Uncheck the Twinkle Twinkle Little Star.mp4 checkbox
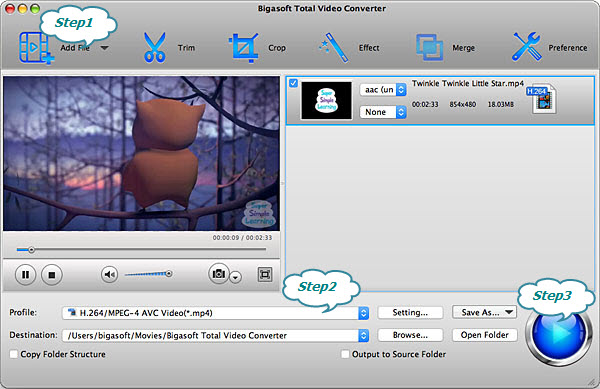600x389 pixels. coord(293,83)
